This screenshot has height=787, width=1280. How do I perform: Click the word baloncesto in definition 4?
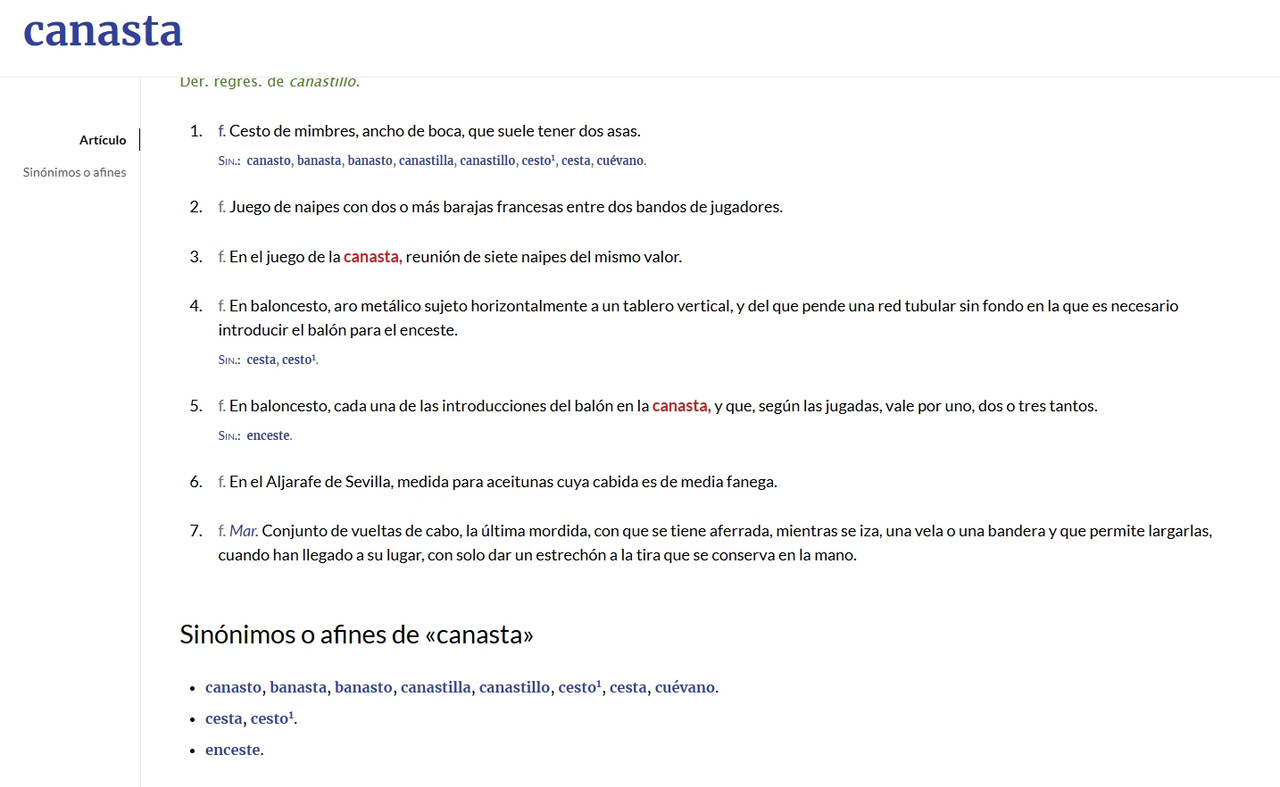(288, 306)
